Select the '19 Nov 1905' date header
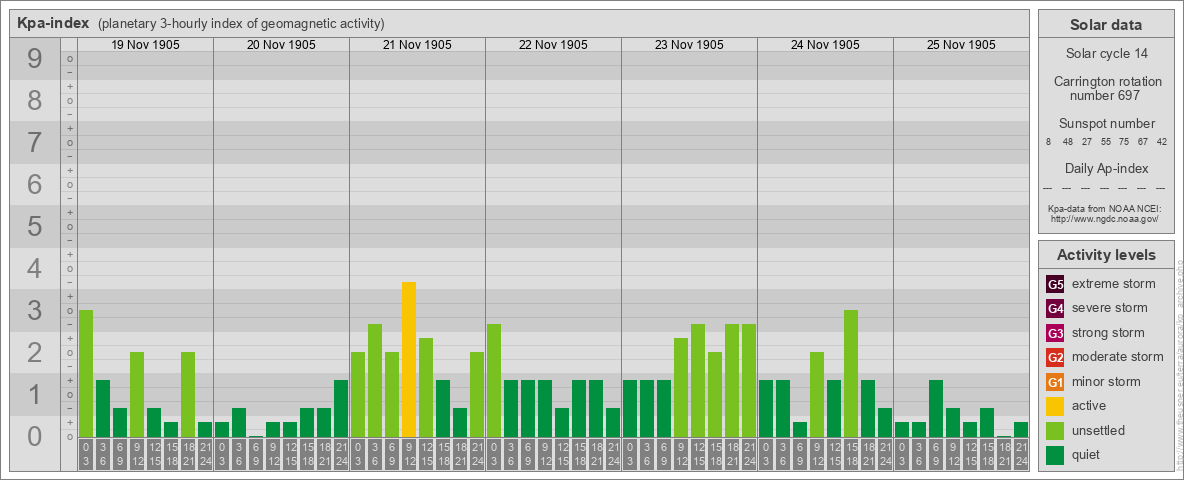Viewport: 1184px width, 480px height. pyautogui.click(x=146, y=45)
